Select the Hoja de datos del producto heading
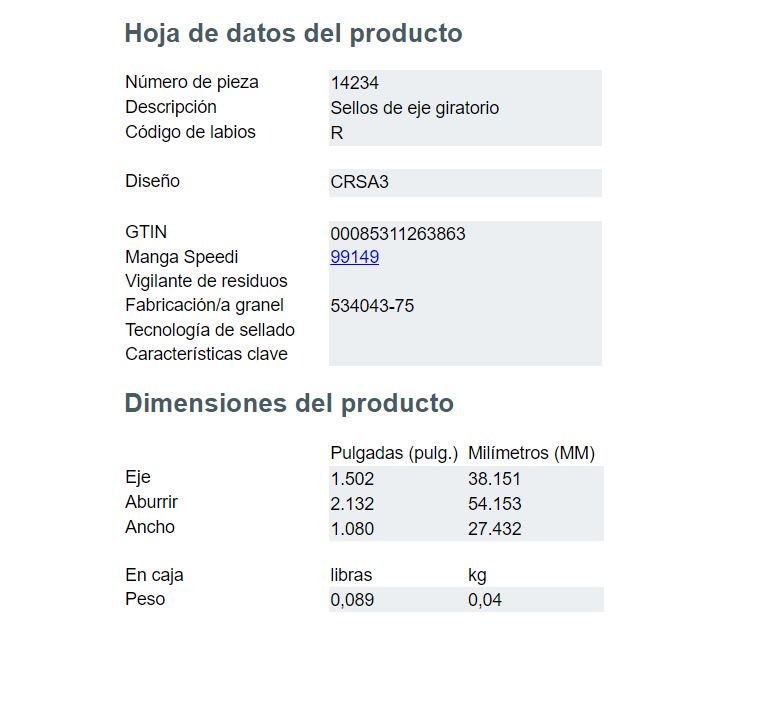 [294, 33]
